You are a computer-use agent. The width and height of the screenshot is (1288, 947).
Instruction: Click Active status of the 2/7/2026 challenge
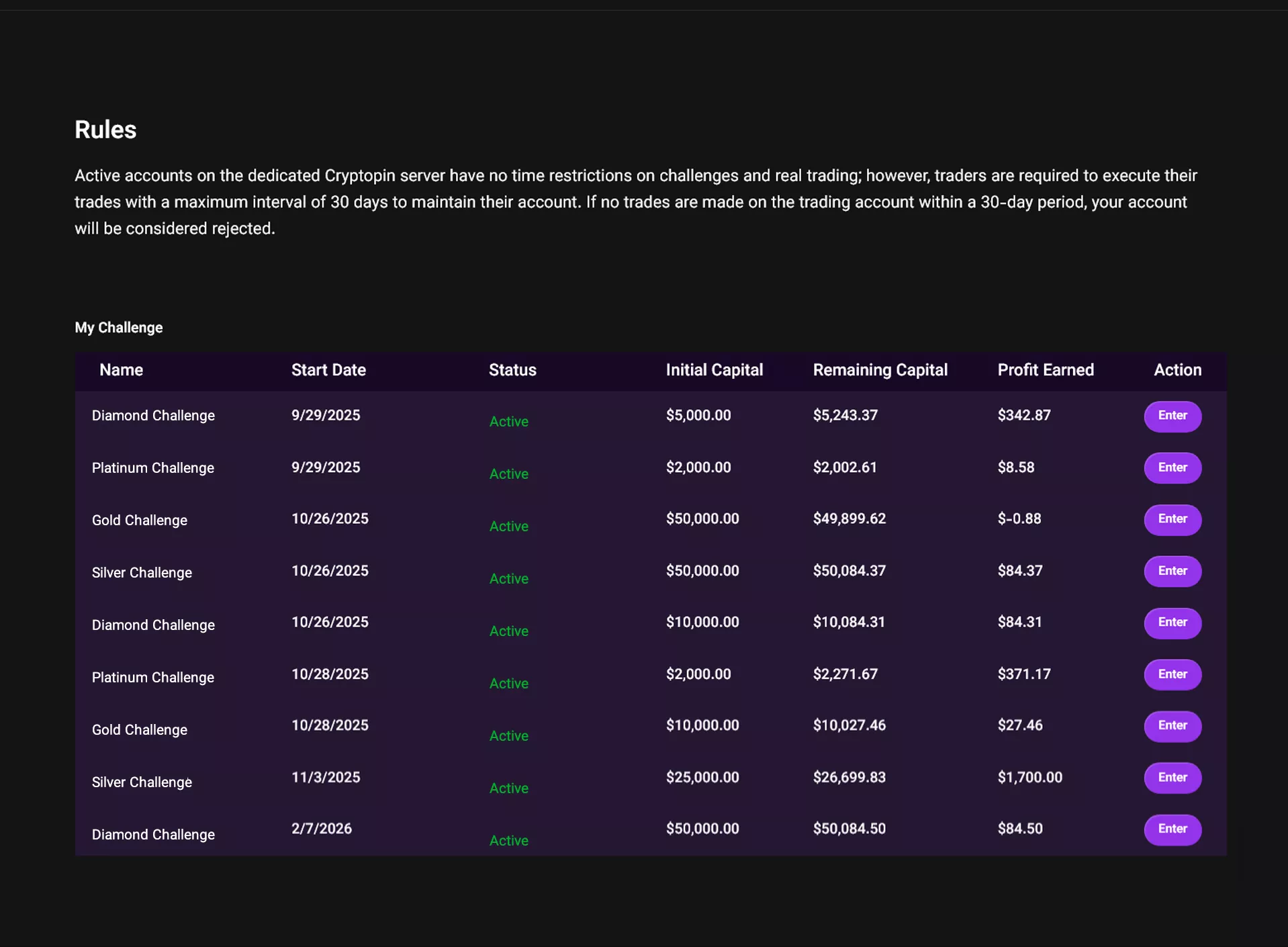pos(508,841)
